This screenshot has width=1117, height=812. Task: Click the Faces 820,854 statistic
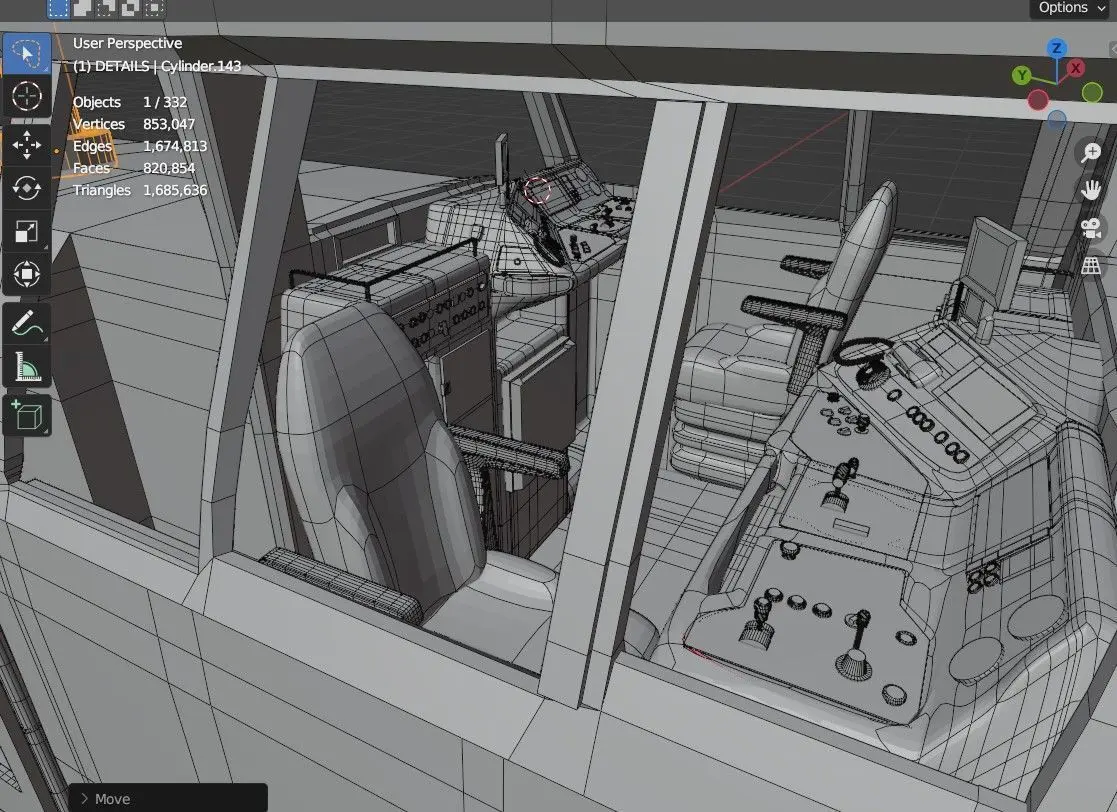point(134,168)
